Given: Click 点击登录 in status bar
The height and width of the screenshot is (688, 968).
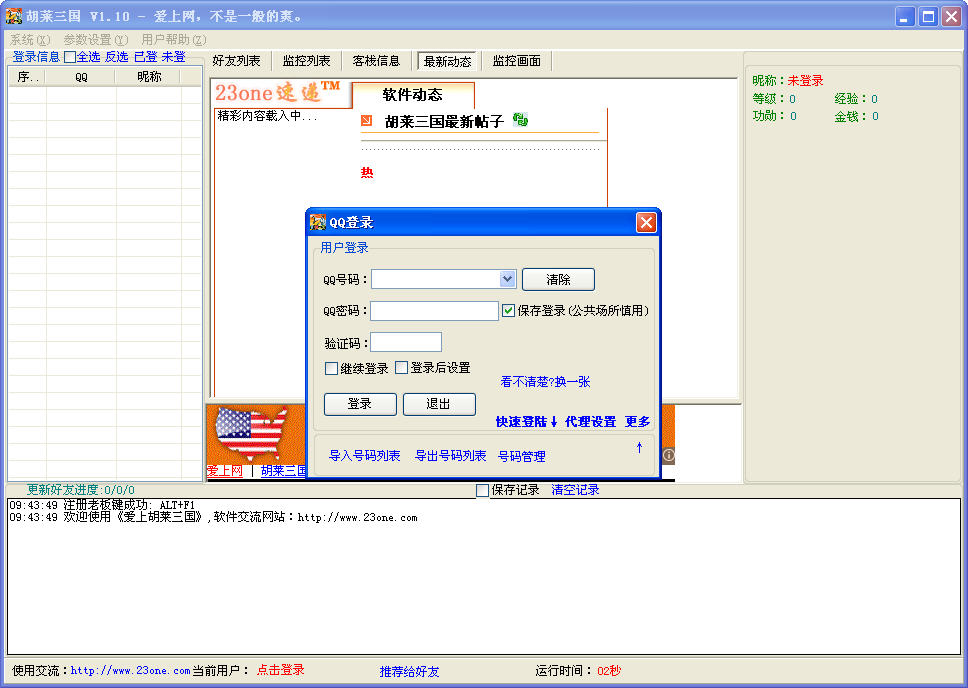Looking at the screenshot, I should (x=280, y=670).
